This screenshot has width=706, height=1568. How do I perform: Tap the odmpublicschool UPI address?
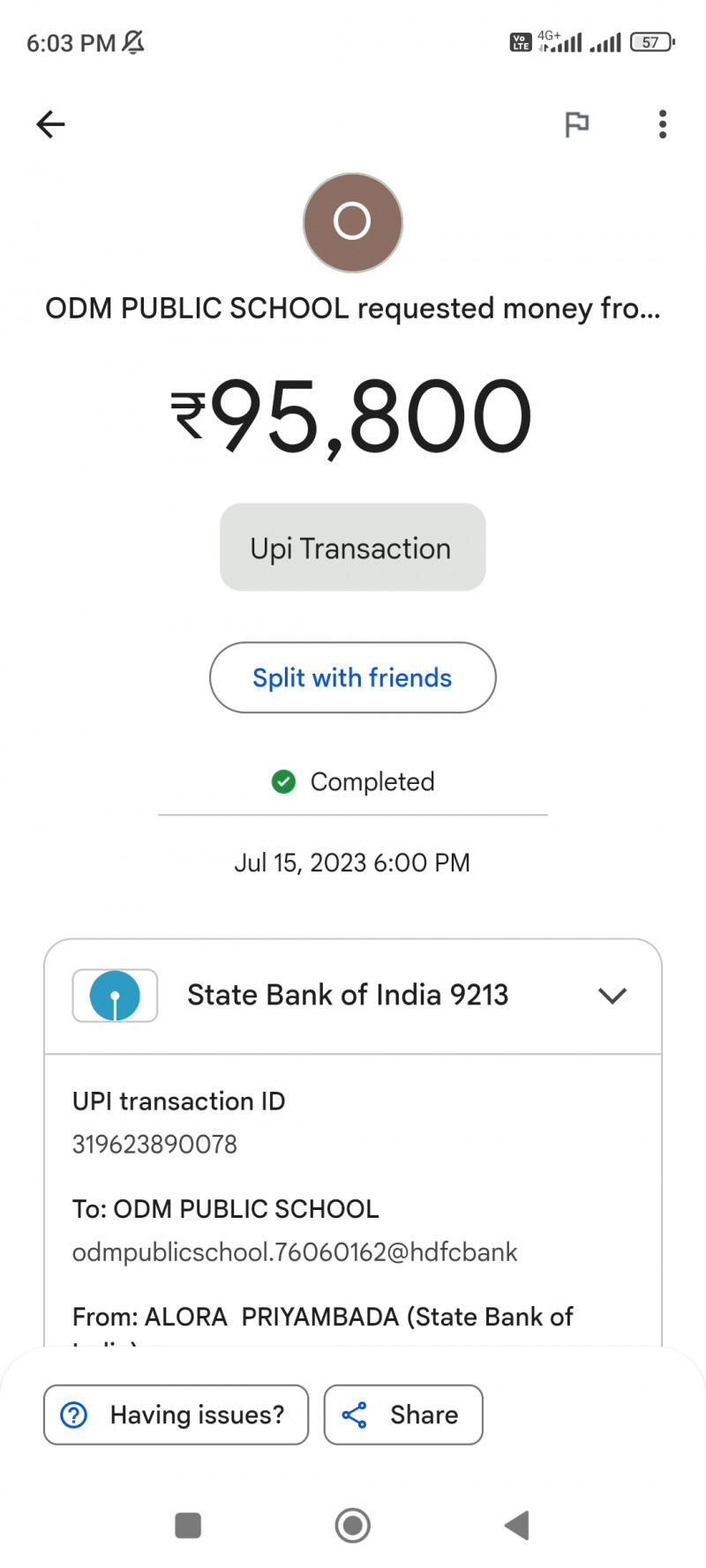coord(295,1252)
